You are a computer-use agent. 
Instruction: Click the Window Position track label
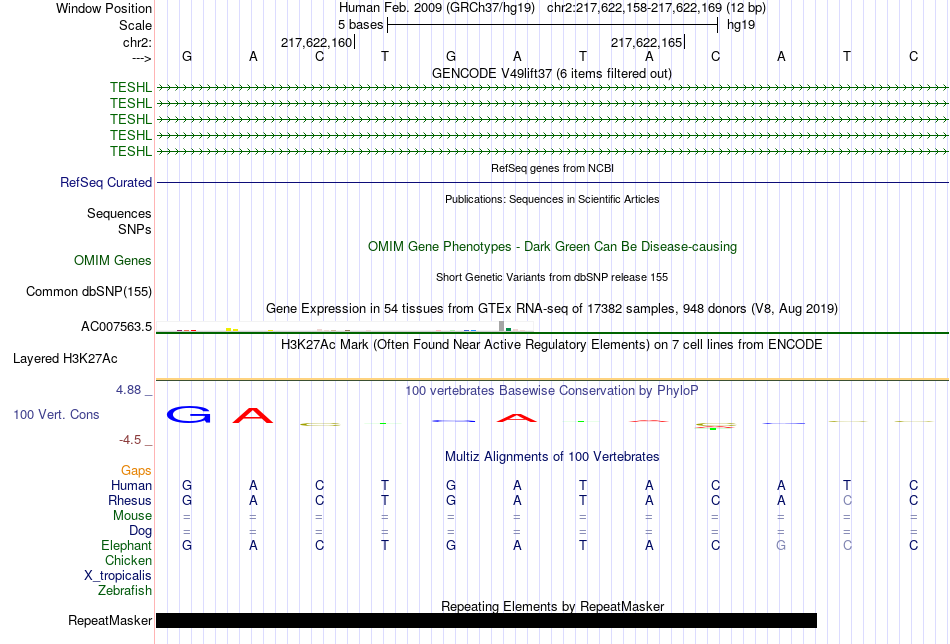pos(104,8)
